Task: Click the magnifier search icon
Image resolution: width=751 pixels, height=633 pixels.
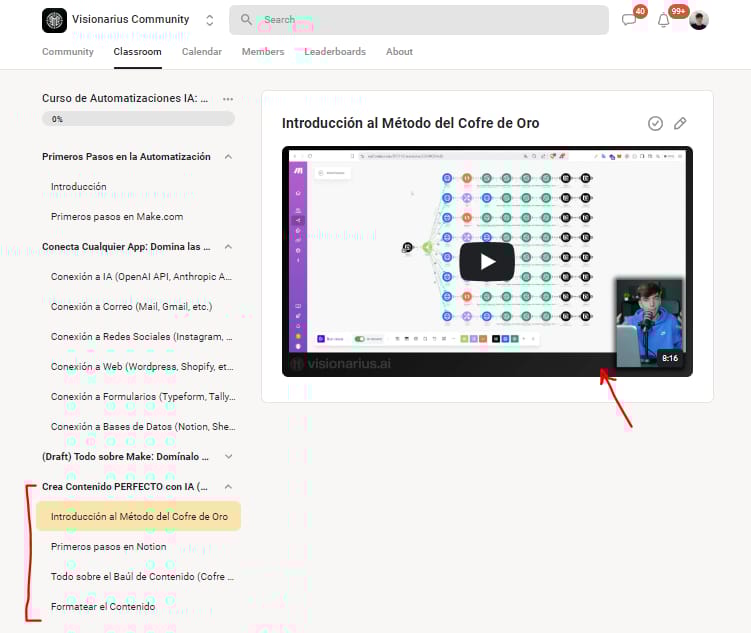Action: click(246, 20)
